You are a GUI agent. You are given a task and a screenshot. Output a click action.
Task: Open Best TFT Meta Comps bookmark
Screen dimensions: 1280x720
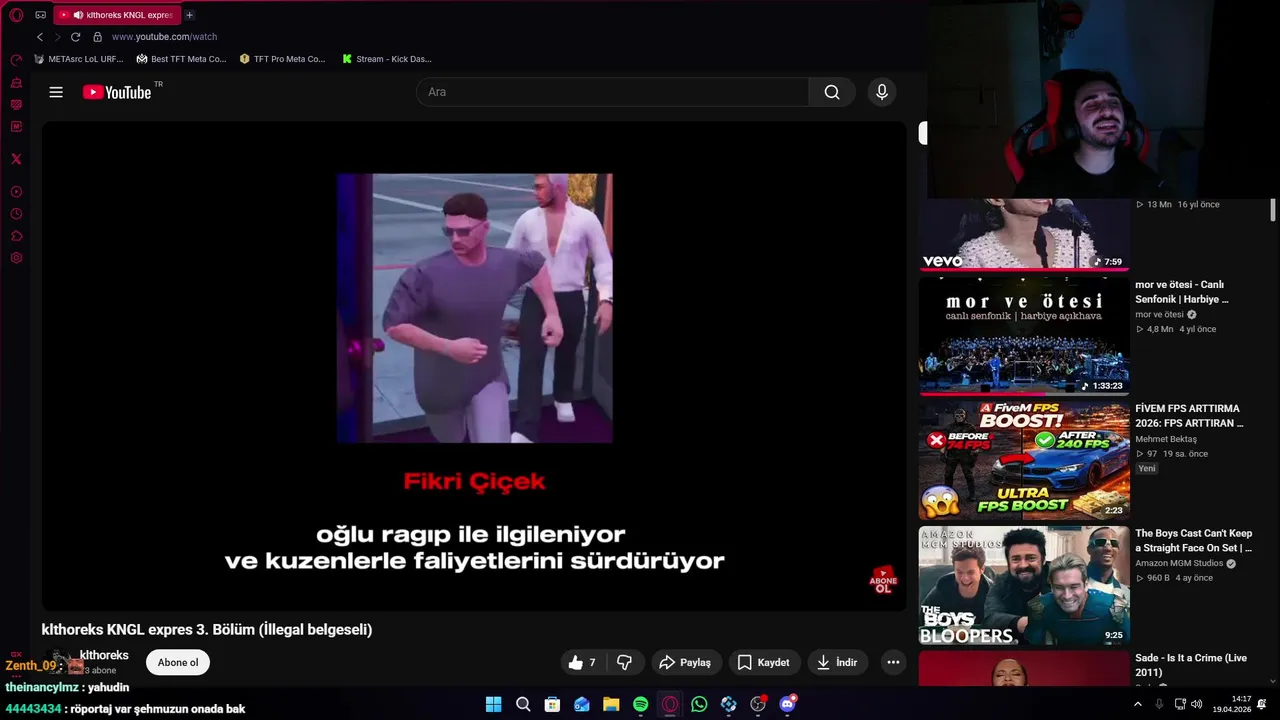point(182,59)
